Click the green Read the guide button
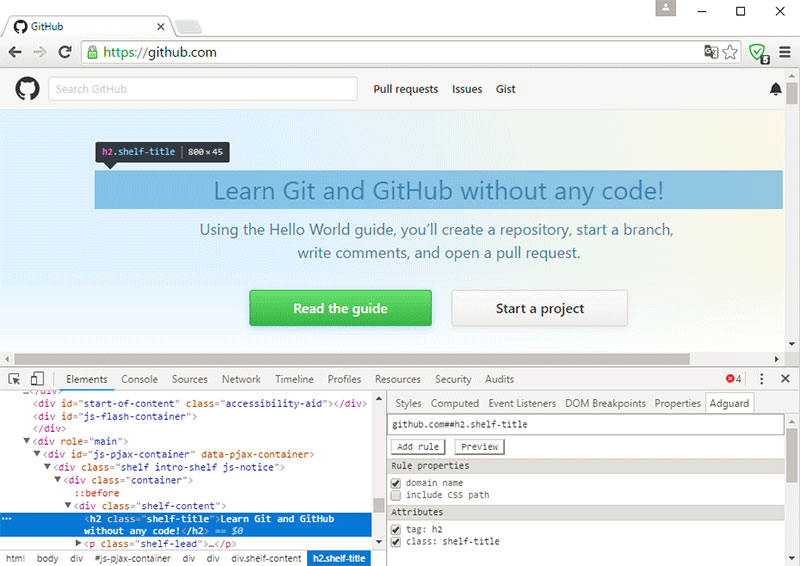 pos(340,308)
